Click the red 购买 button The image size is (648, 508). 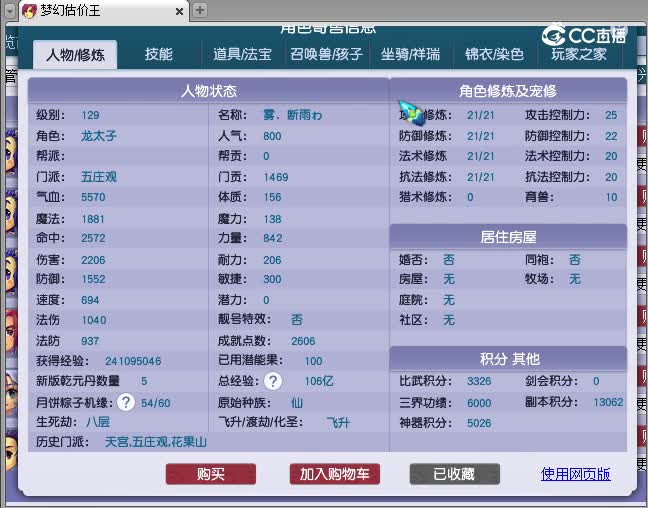(211, 474)
